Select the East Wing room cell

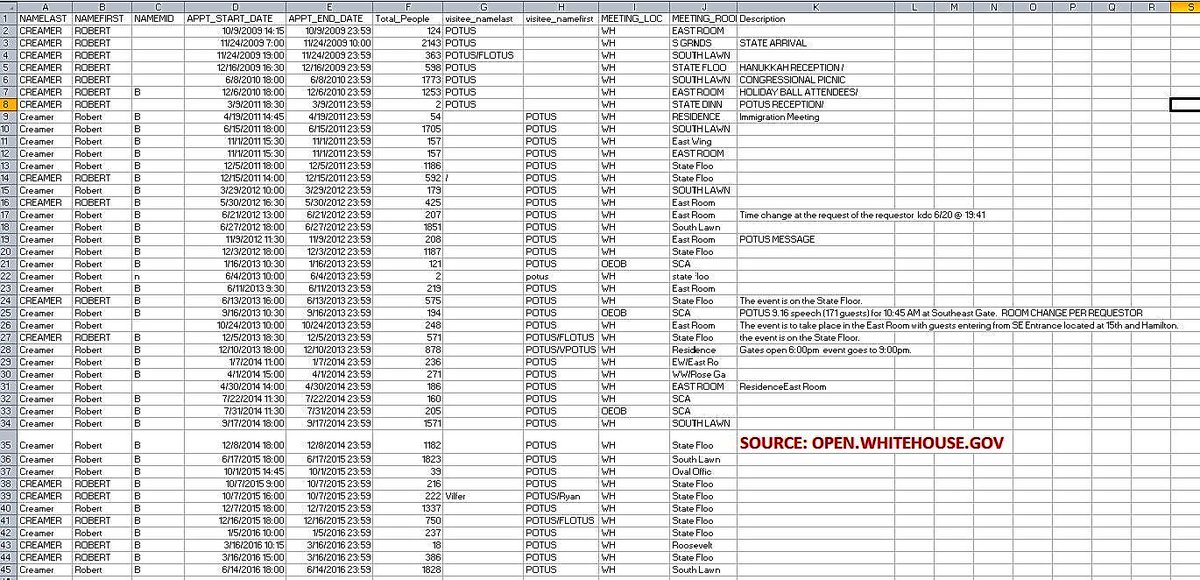(x=703, y=141)
